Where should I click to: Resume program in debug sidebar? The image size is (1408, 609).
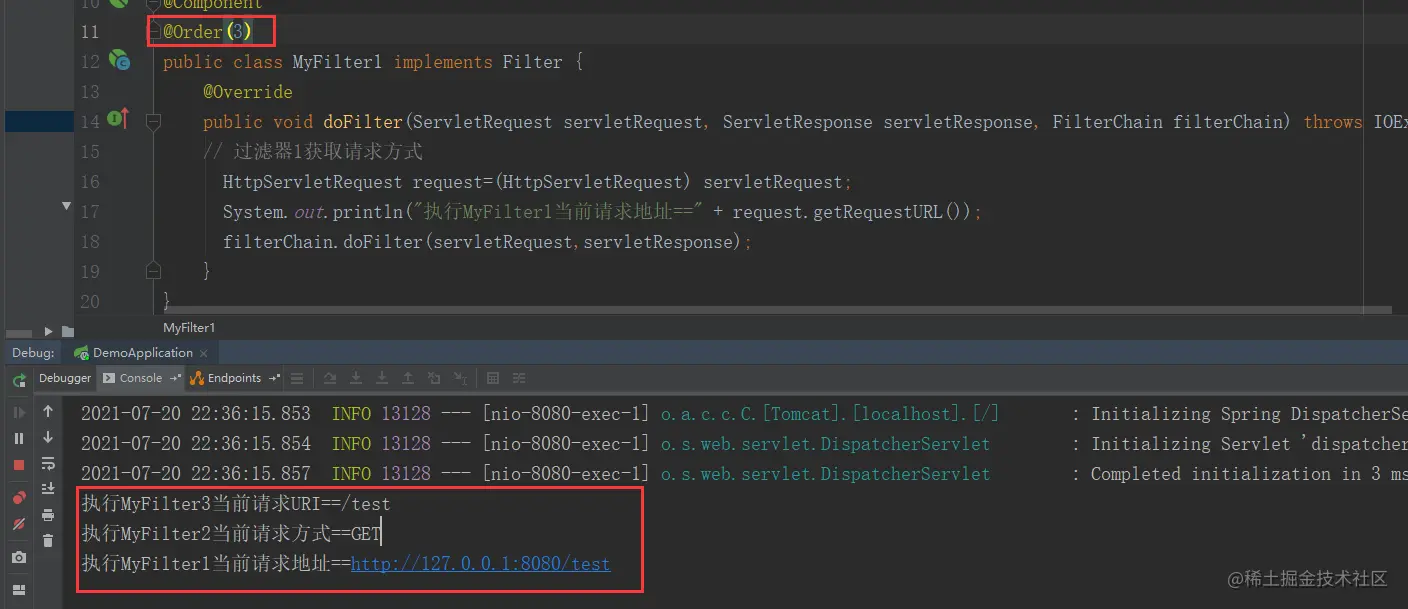(19, 412)
